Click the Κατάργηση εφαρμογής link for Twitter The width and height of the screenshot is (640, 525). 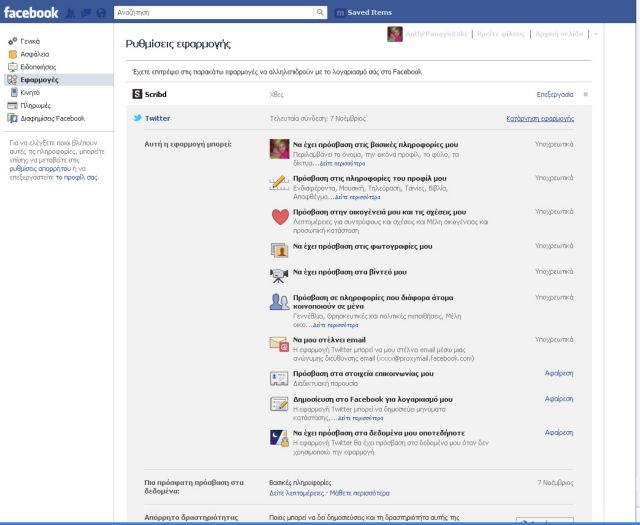tap(540, 118)
